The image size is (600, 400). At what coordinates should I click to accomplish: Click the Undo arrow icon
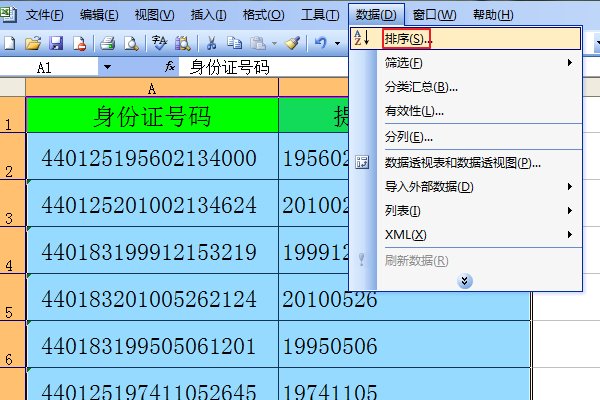coord(321,42)
